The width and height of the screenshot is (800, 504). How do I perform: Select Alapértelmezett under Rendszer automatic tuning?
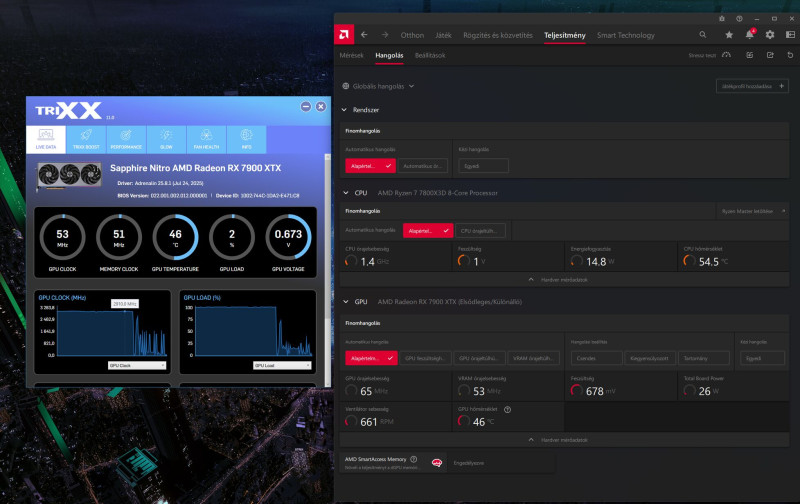(370, 166)
